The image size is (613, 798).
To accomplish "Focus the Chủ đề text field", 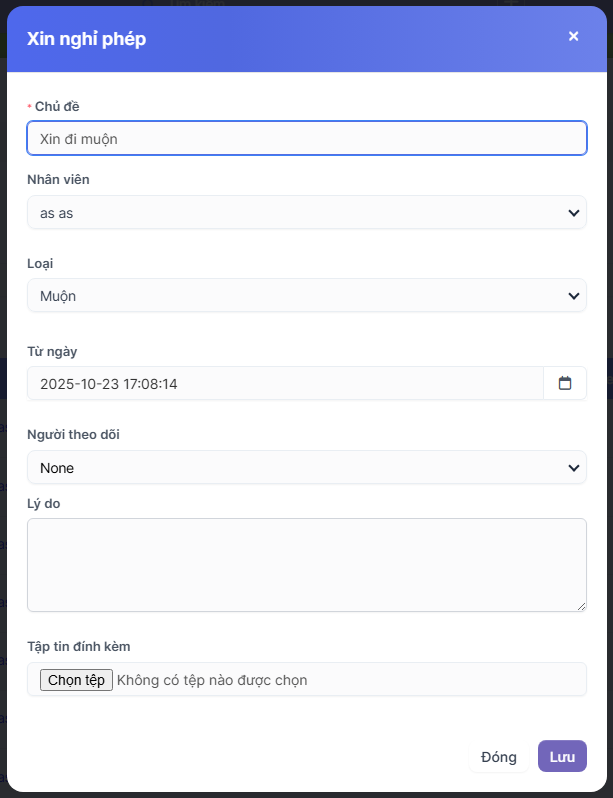I will coord(306,139).
